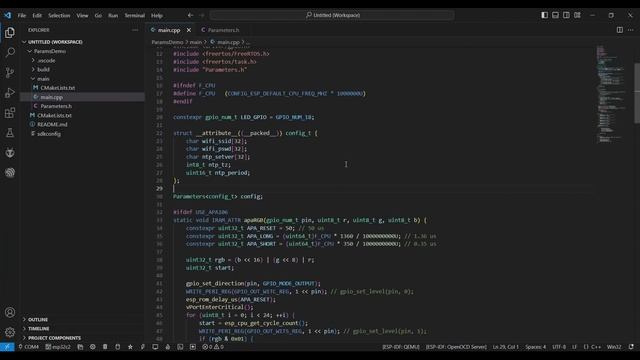640x360 pixels.
Task: Expand the .vscode folder
Action: pyautogui.click(x=83, y=60)
